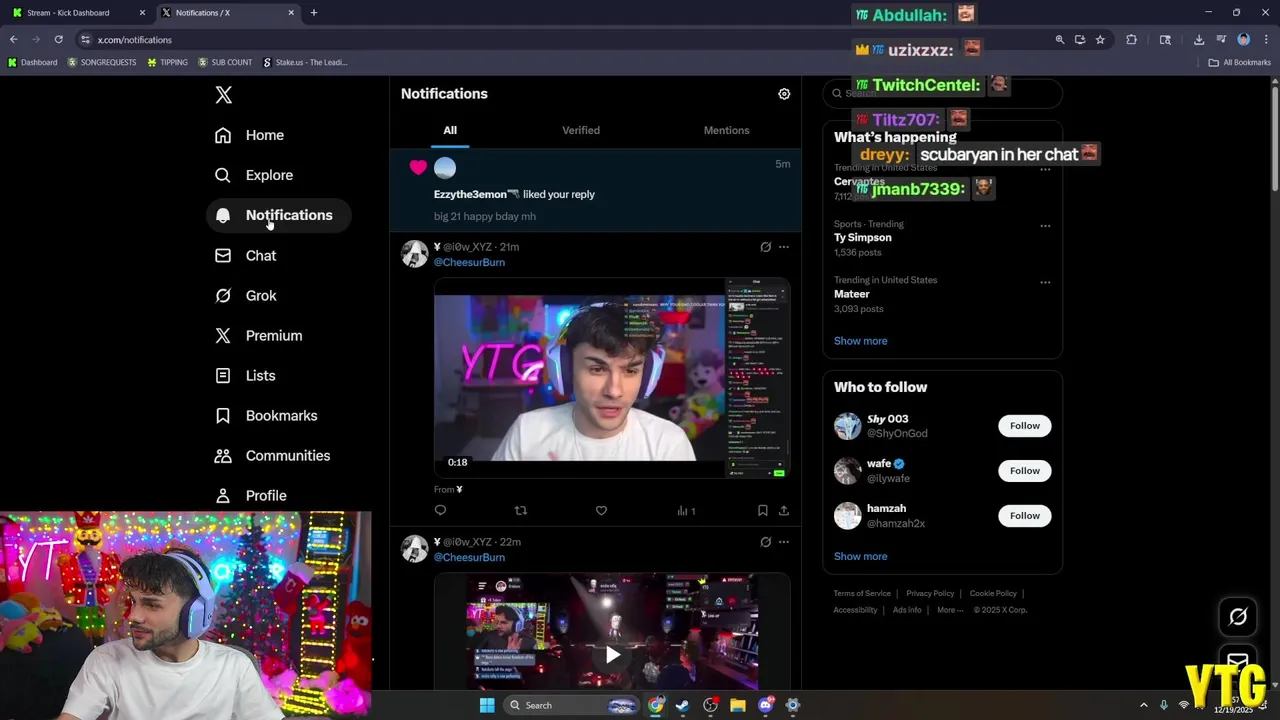Viewport: 1280px width, 720px height.
Task: Open Bookmarks in the X sidebar
Action: tap(267, 415)
